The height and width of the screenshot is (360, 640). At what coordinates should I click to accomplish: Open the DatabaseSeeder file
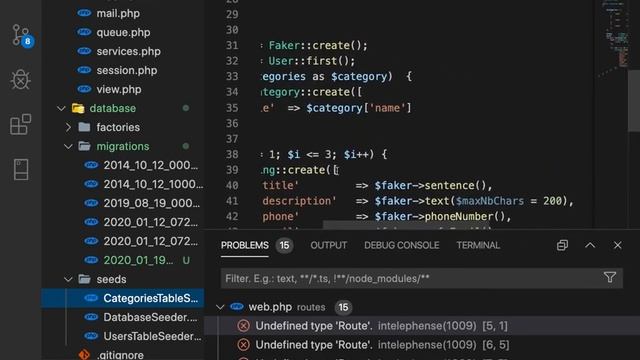[150, 317]
